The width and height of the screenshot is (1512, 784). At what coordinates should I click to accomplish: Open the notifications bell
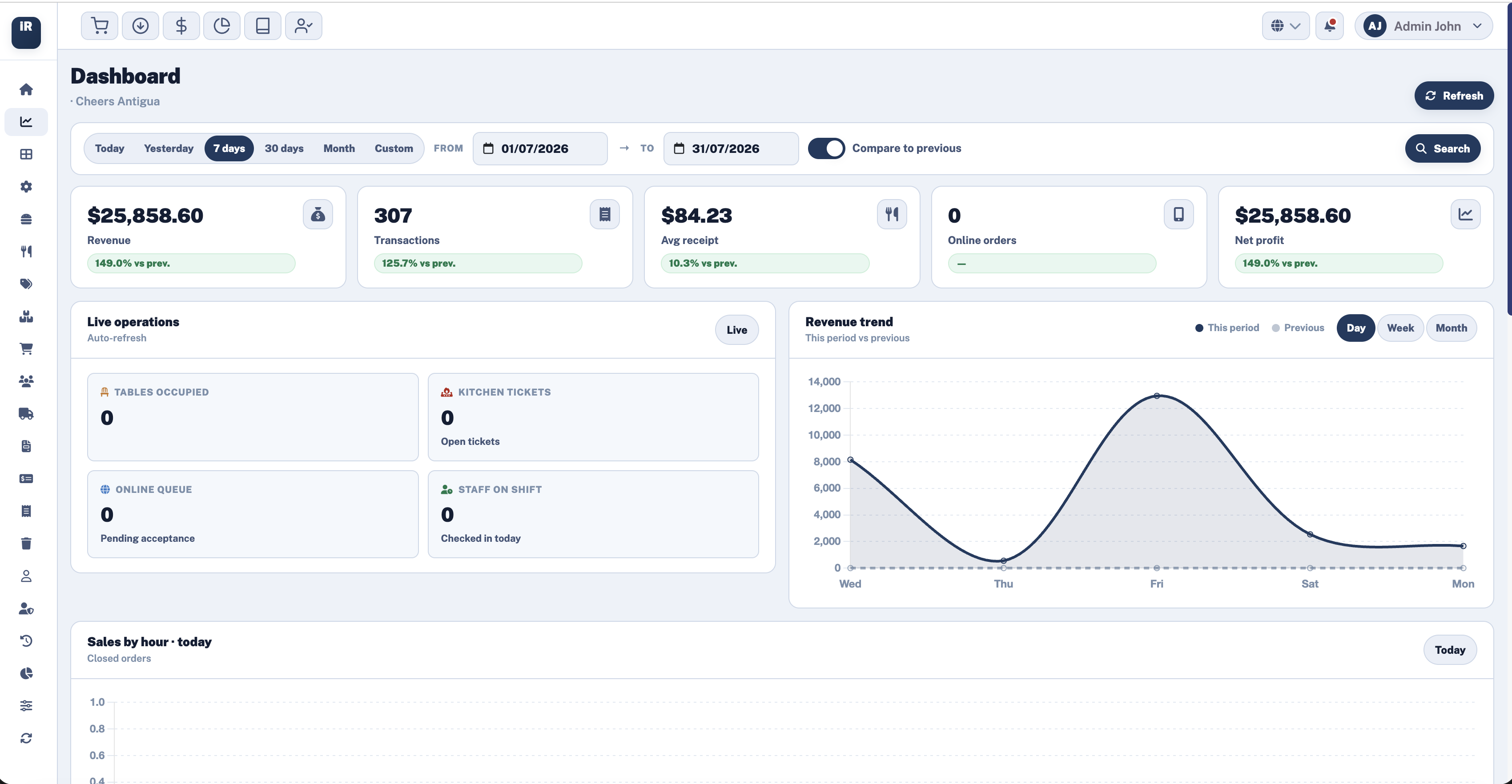pyautogui.click(x=1330, y=26)
